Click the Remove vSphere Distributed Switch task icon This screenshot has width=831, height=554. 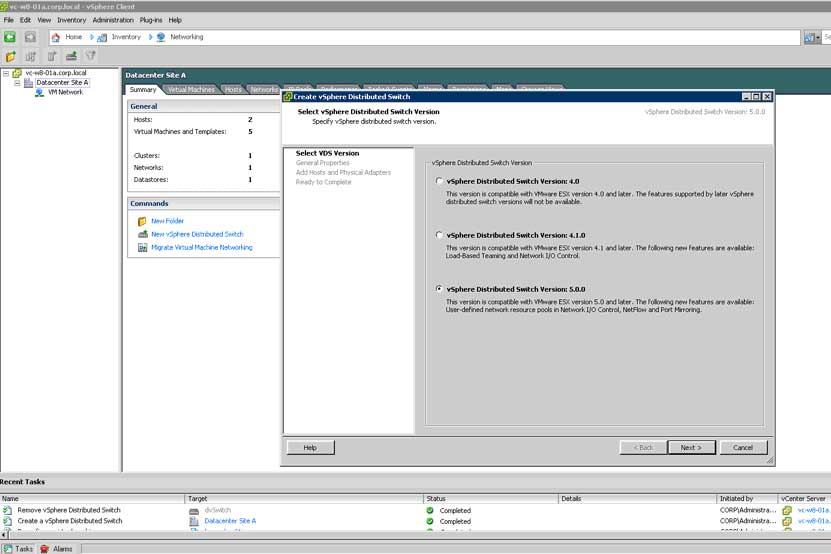point(7,510)
